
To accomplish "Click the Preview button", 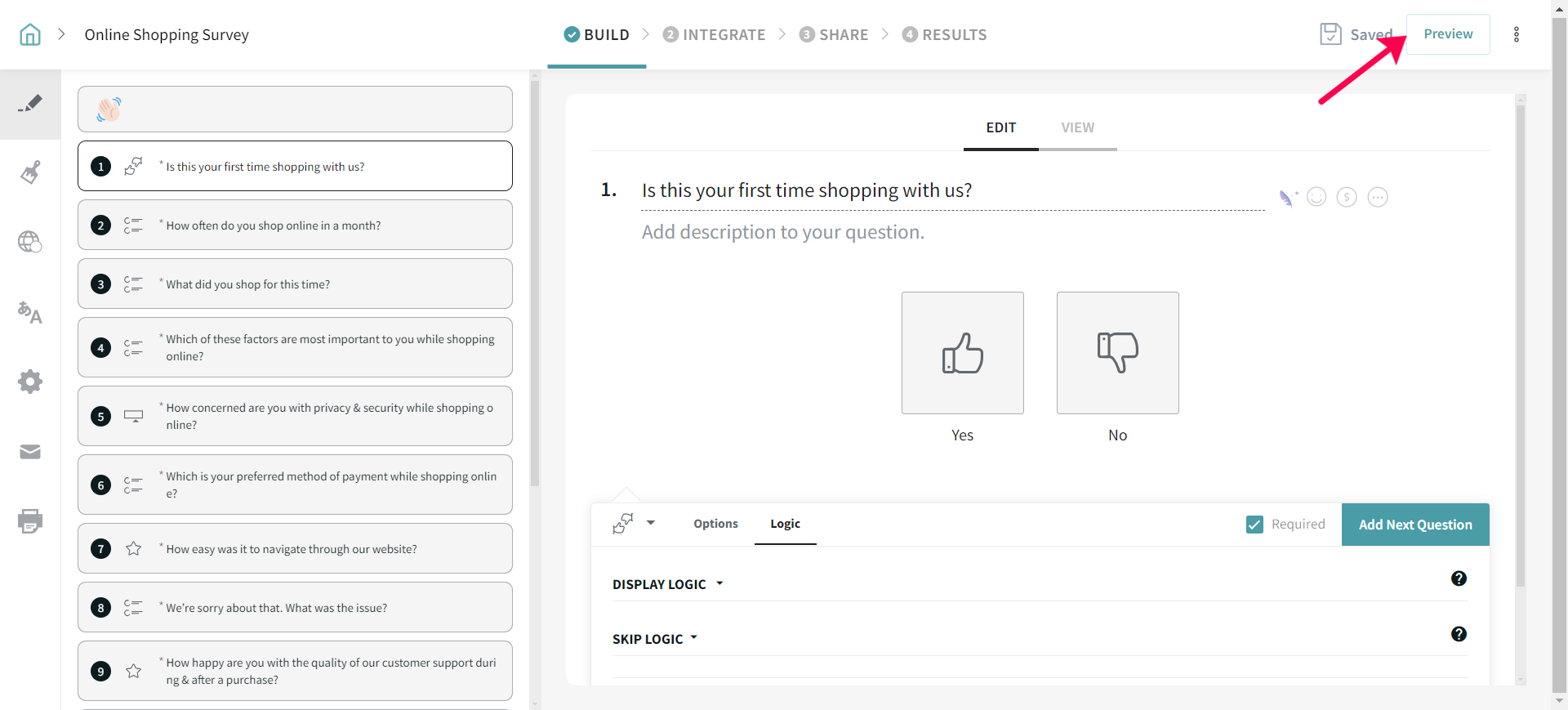I will pyautogui.click(x=1447, y=34).
